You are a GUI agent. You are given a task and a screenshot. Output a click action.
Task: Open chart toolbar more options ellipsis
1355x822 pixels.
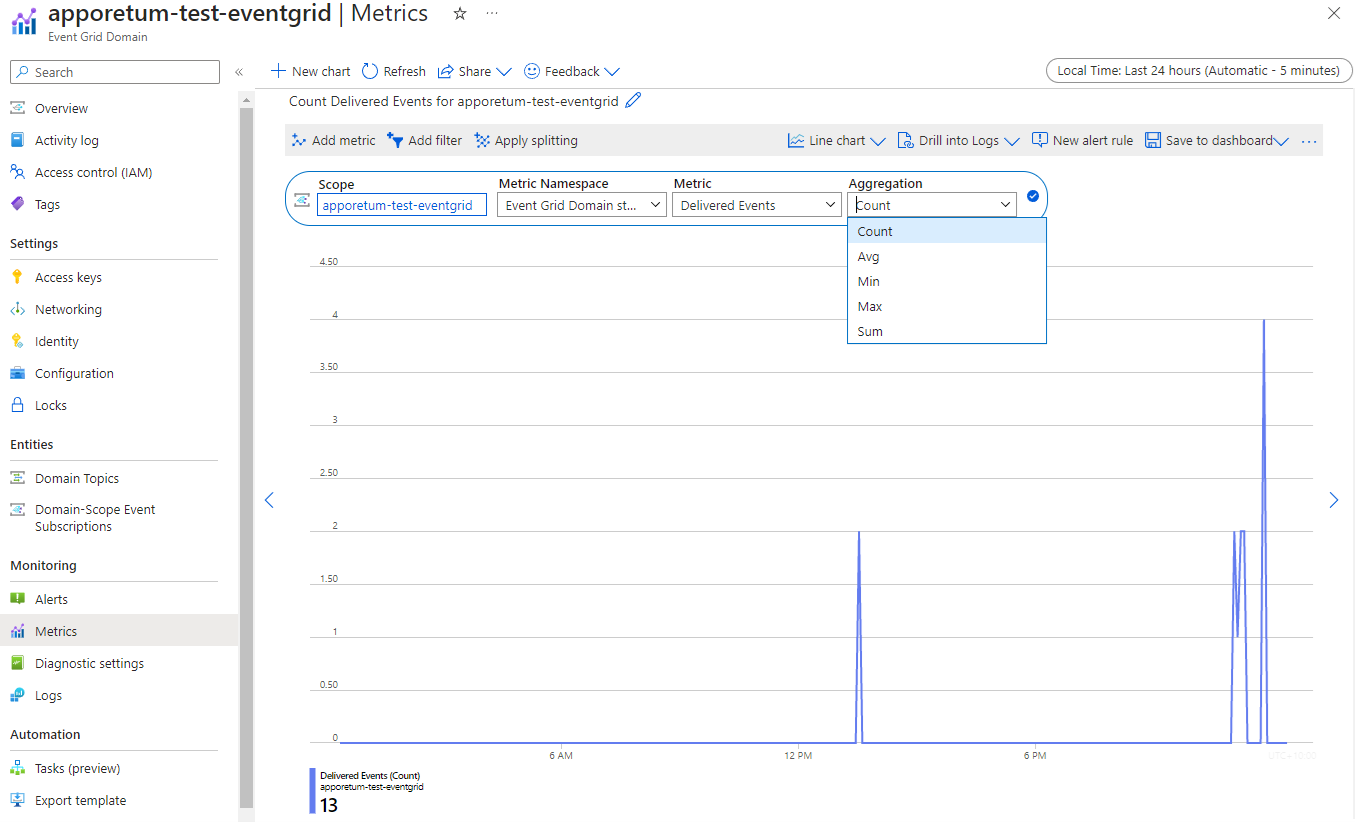(1309, 141)
